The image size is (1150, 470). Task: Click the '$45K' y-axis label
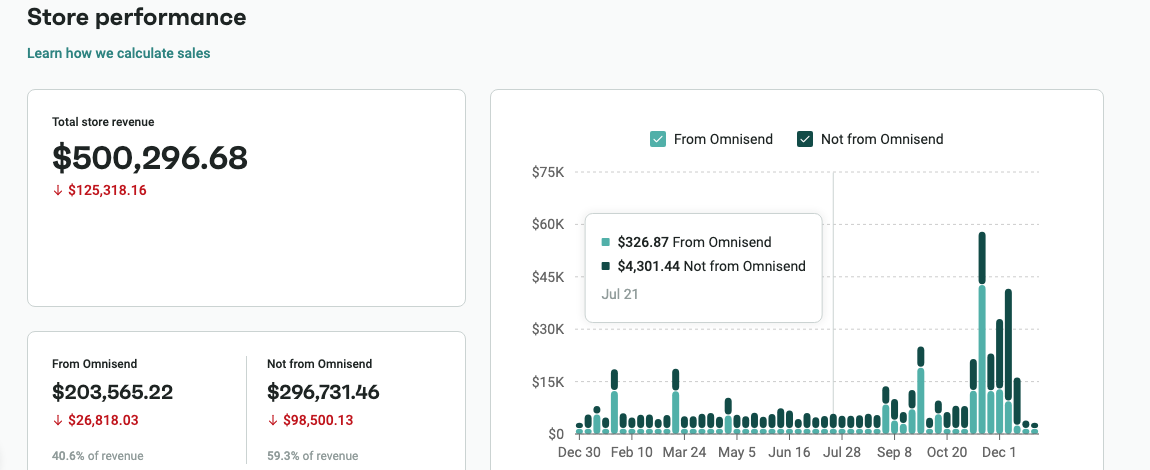pos(549,277)
